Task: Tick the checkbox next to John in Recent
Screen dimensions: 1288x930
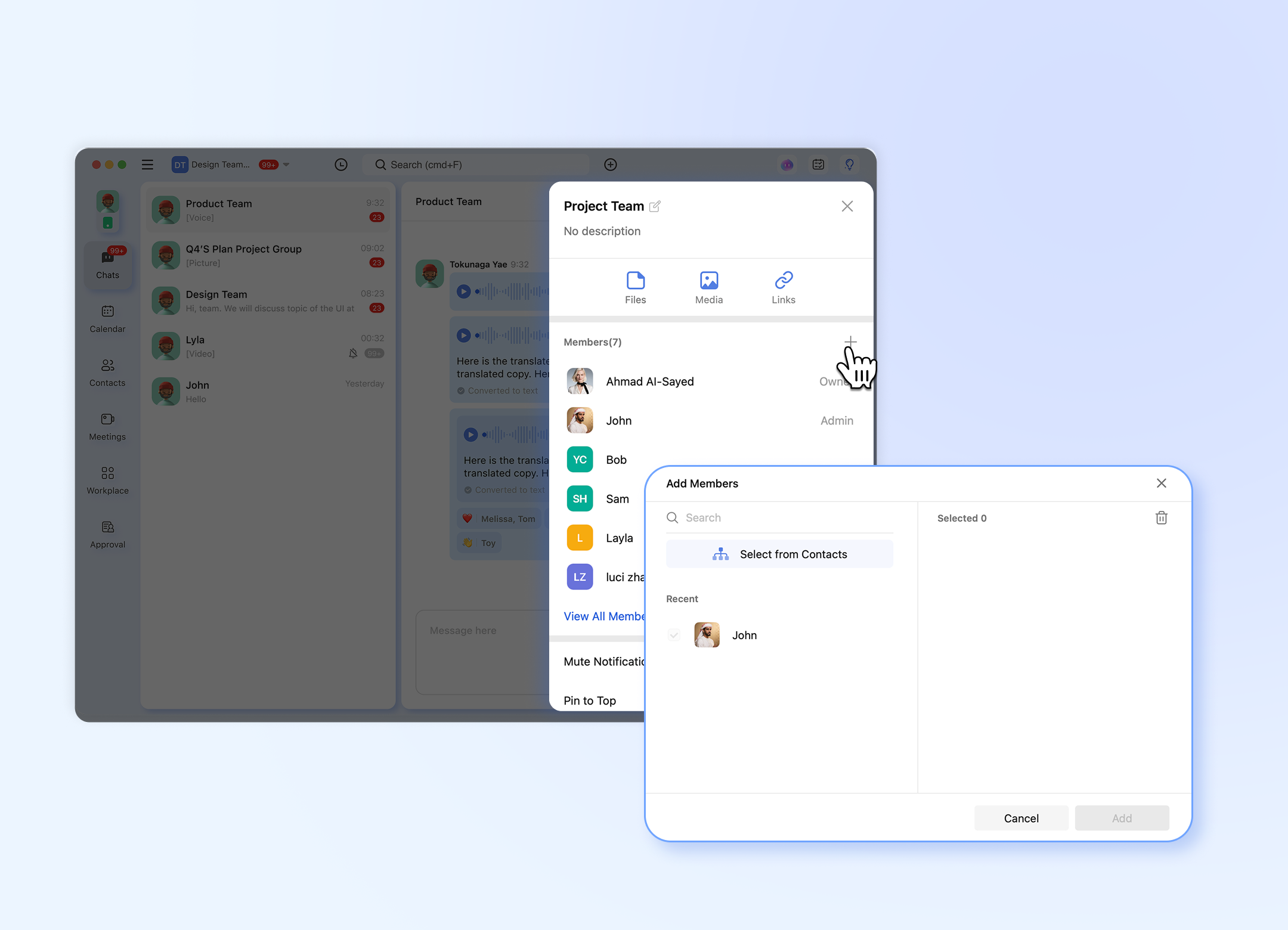Action: pyautogui.click(x=674, y=635)
